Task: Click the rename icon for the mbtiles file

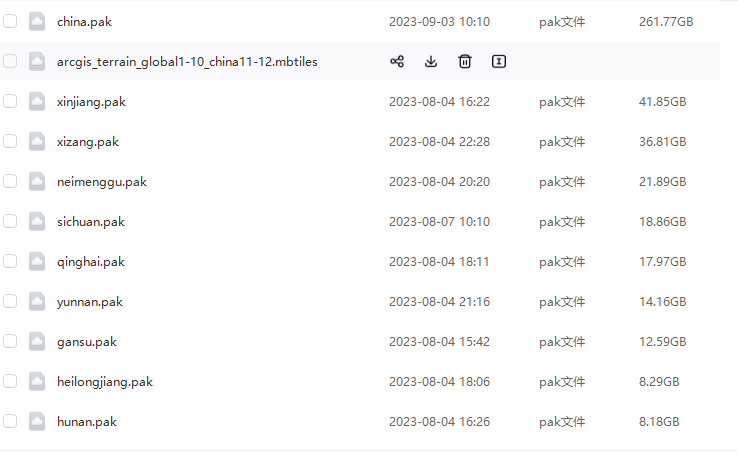Action: [x=498, y=62]
